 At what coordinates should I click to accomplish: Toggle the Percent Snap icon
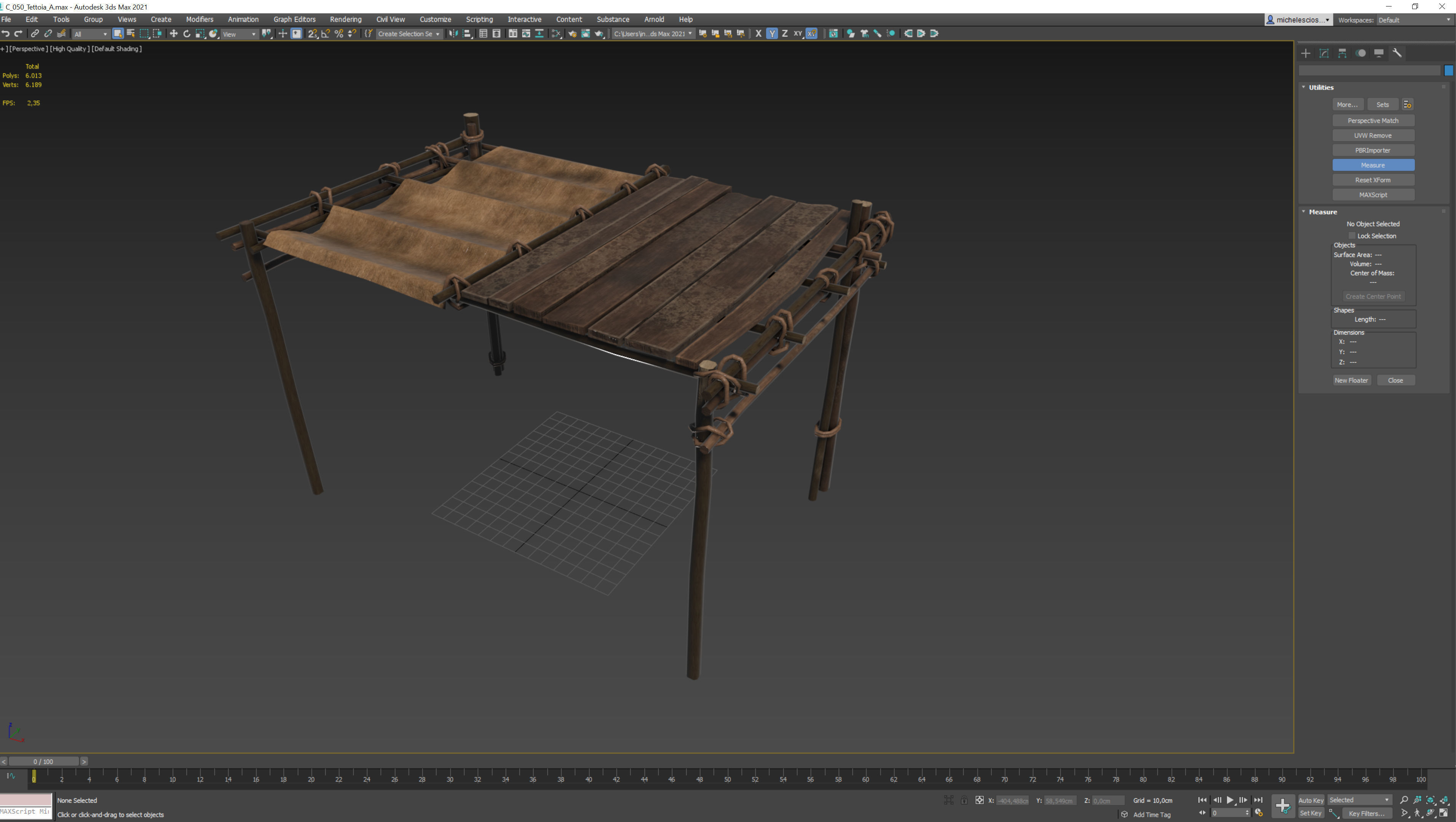pyautogui.click(x=339, y=34)
